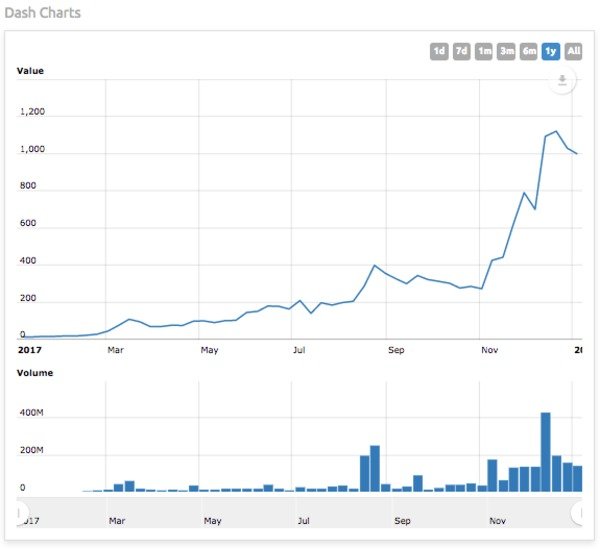The image size is (600, 549).
Task: Show the 6m time range
Action: [x=528, y=51]
